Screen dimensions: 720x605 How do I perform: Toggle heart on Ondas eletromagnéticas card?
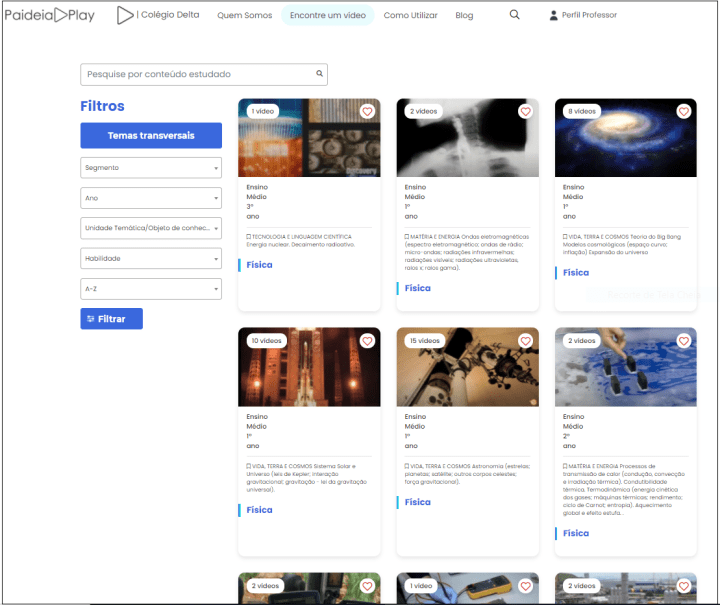pyautogui.click(x=525, y=111)
